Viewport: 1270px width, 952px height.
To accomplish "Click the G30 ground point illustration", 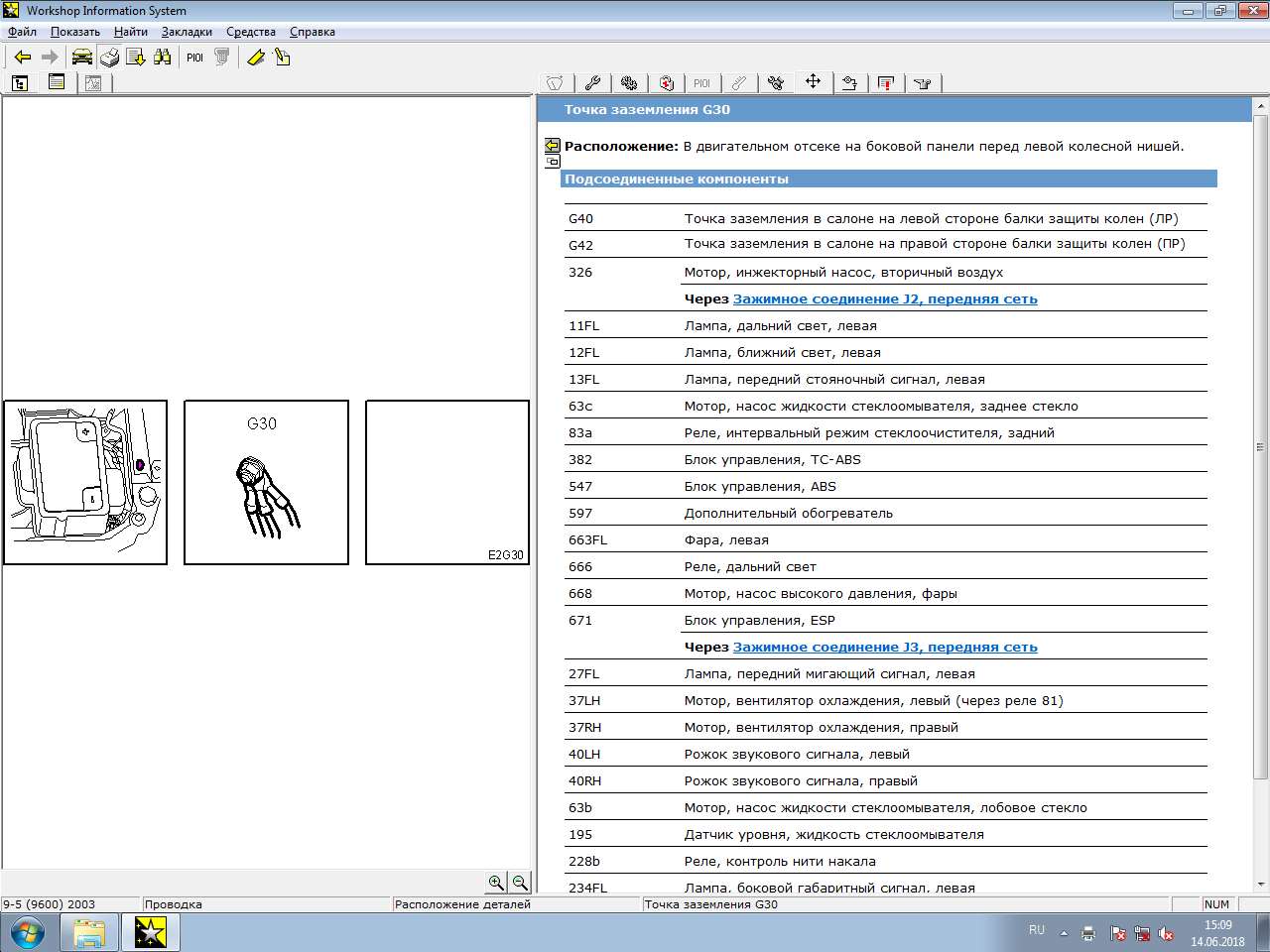I will tap(266, 482).
